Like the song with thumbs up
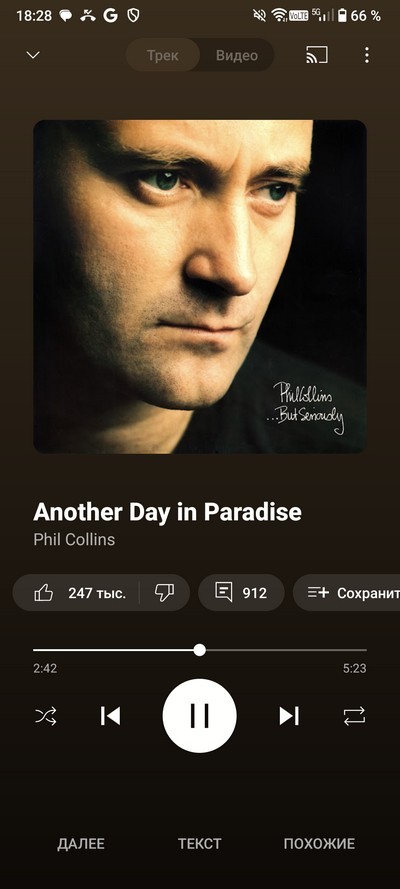The height and width of the screenshot is (889, 400). click(76, 593)
